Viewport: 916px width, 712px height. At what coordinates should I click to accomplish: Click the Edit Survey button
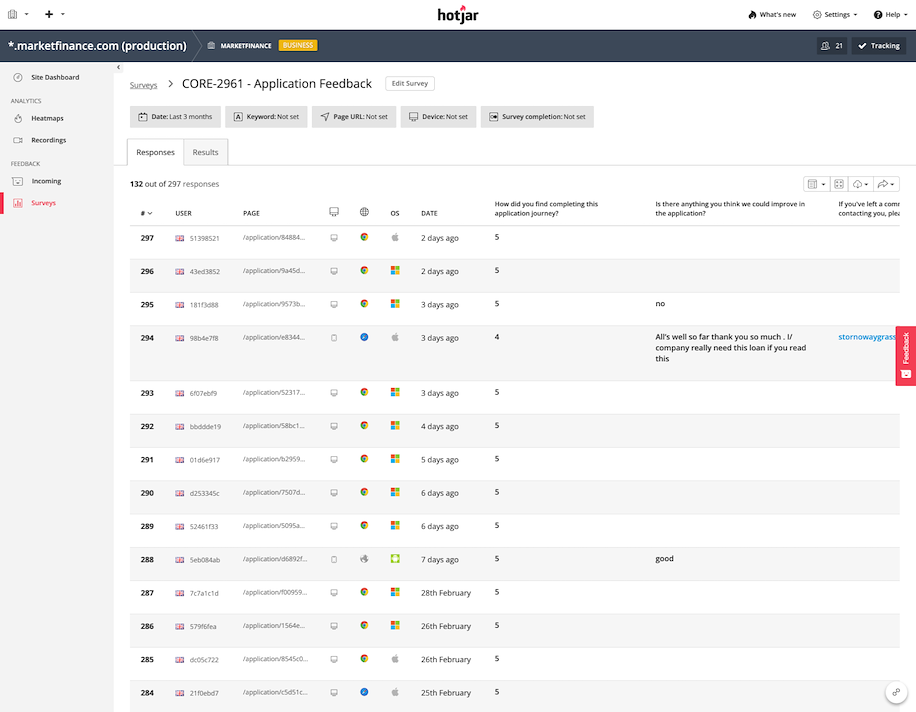pos(410,84)
